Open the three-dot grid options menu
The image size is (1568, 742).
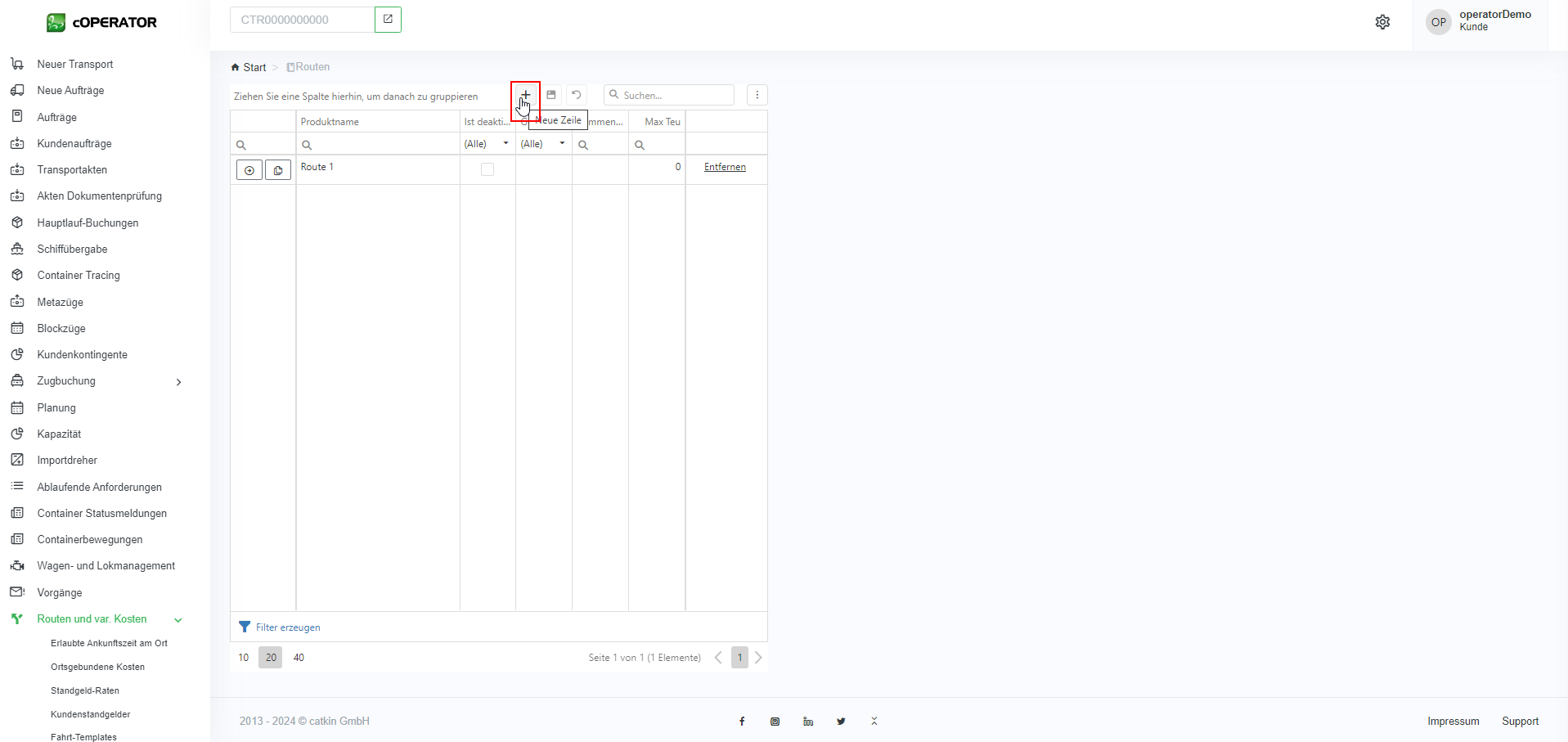click(x=757, y=95)
